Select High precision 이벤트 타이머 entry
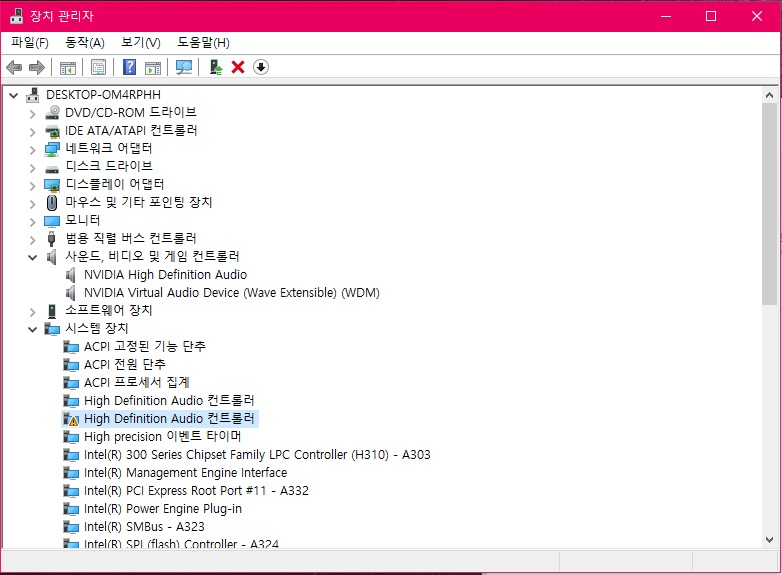 coord(163,436)
